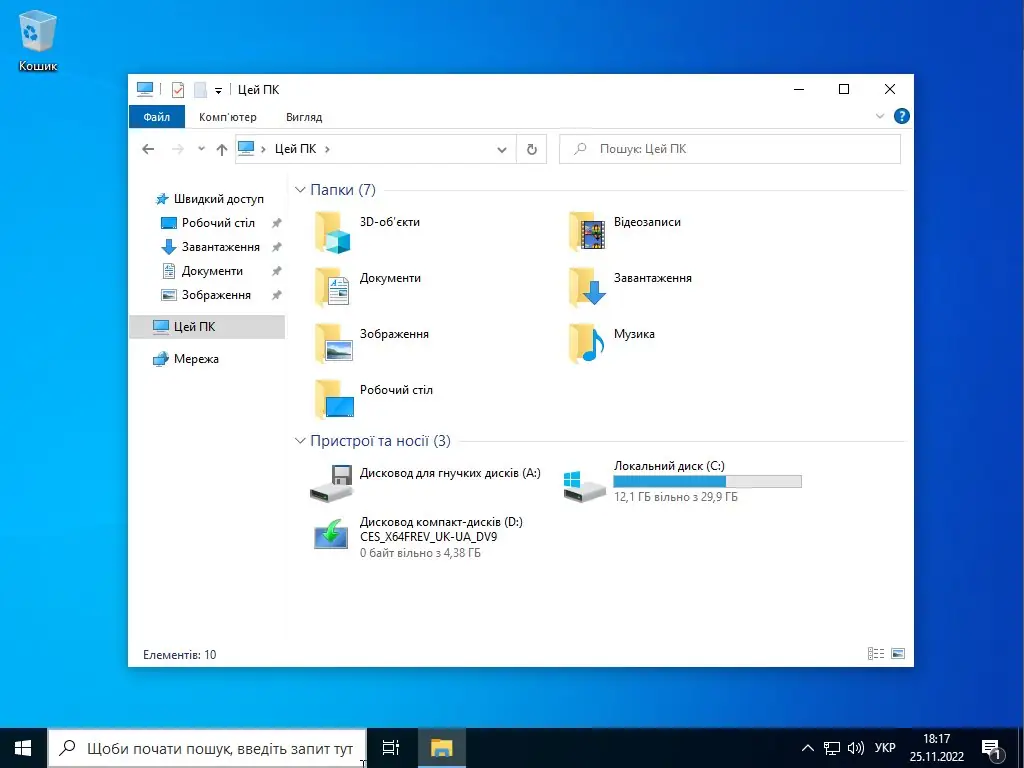Click the pin icon beside sidebar Зображення

coord(276,295)
